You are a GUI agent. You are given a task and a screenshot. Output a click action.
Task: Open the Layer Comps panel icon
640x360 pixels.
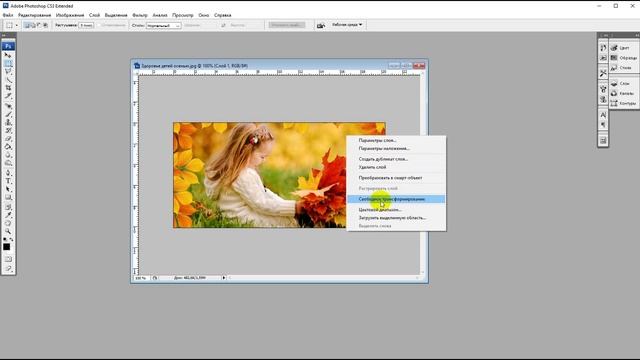coord(603,141)
